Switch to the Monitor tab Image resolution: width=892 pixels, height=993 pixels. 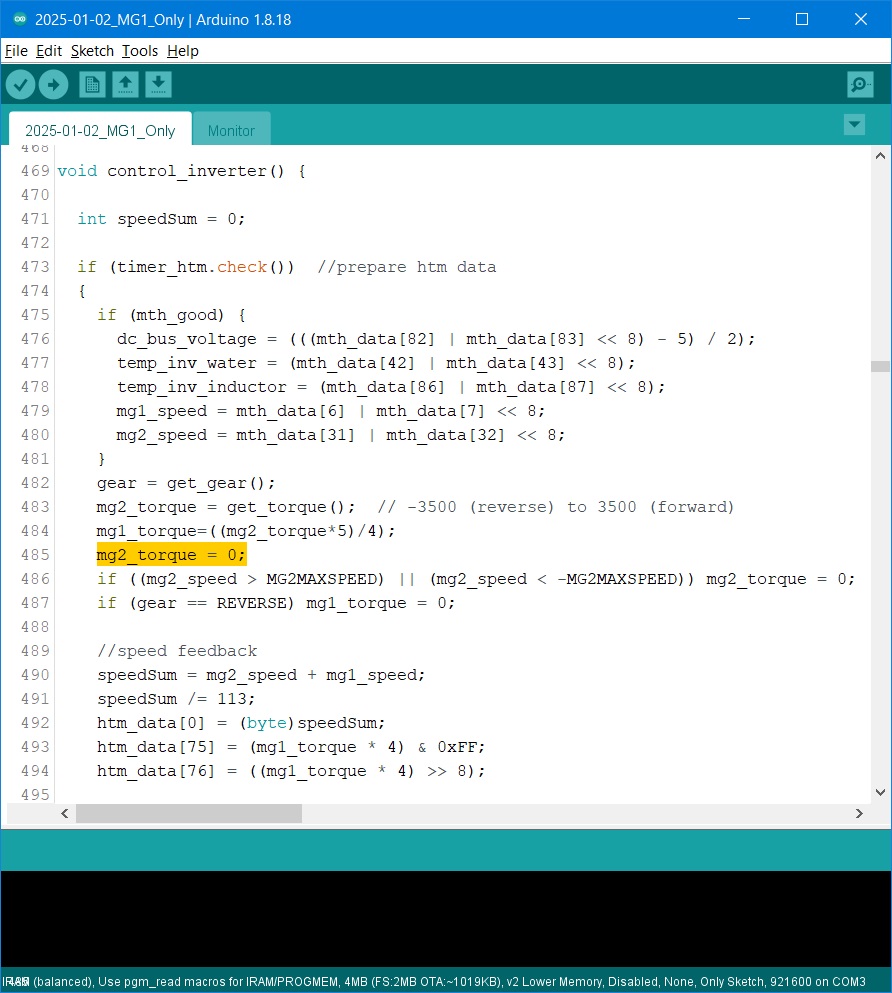tap(231, 131)
